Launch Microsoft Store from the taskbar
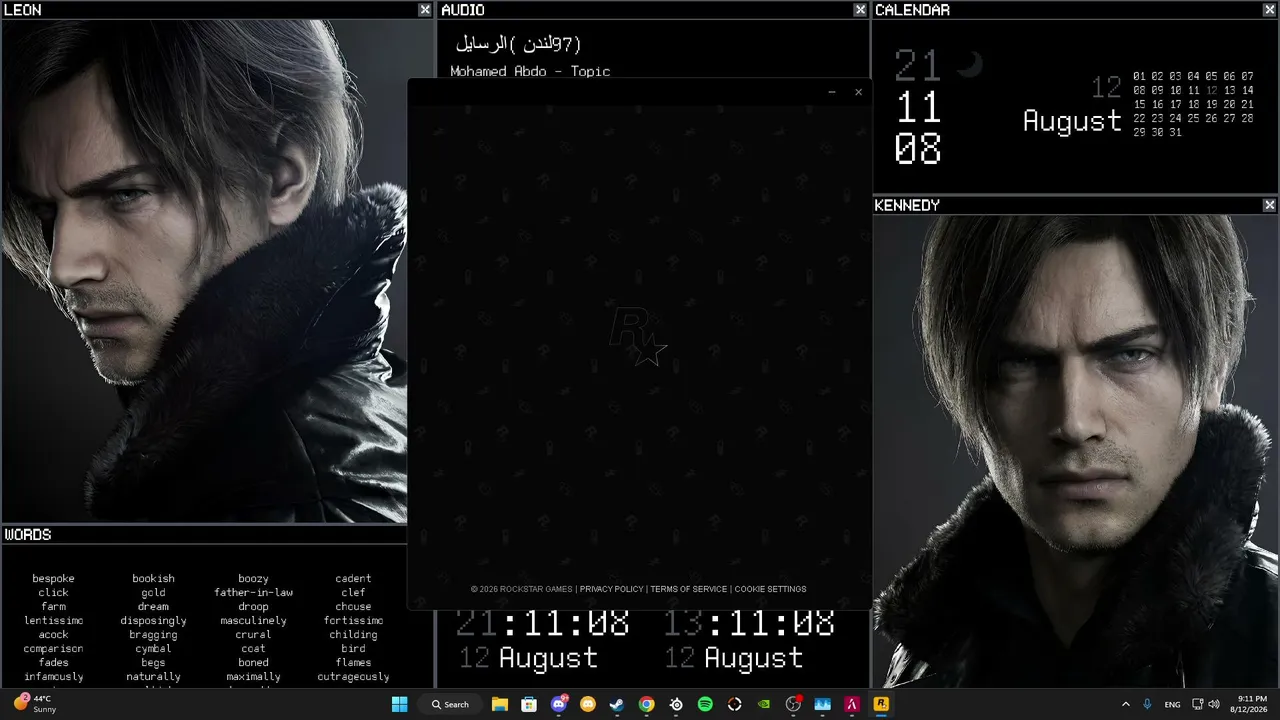The height and width of the screenshot is (720, 1280). click(x=529, y=704)
